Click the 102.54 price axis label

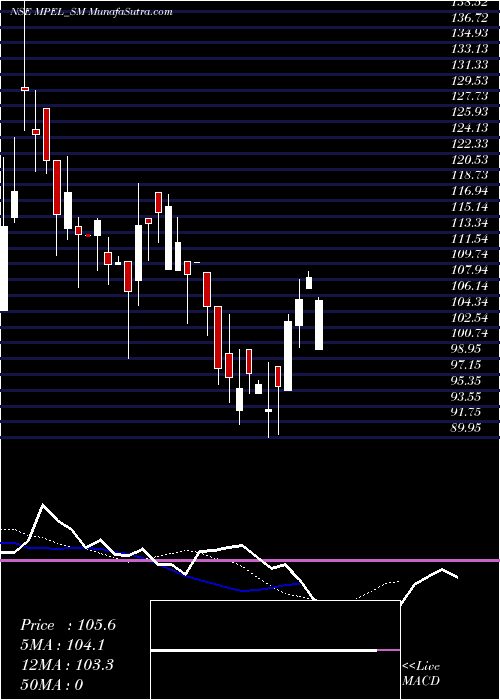pyautogui.click(x=469, y=317)
